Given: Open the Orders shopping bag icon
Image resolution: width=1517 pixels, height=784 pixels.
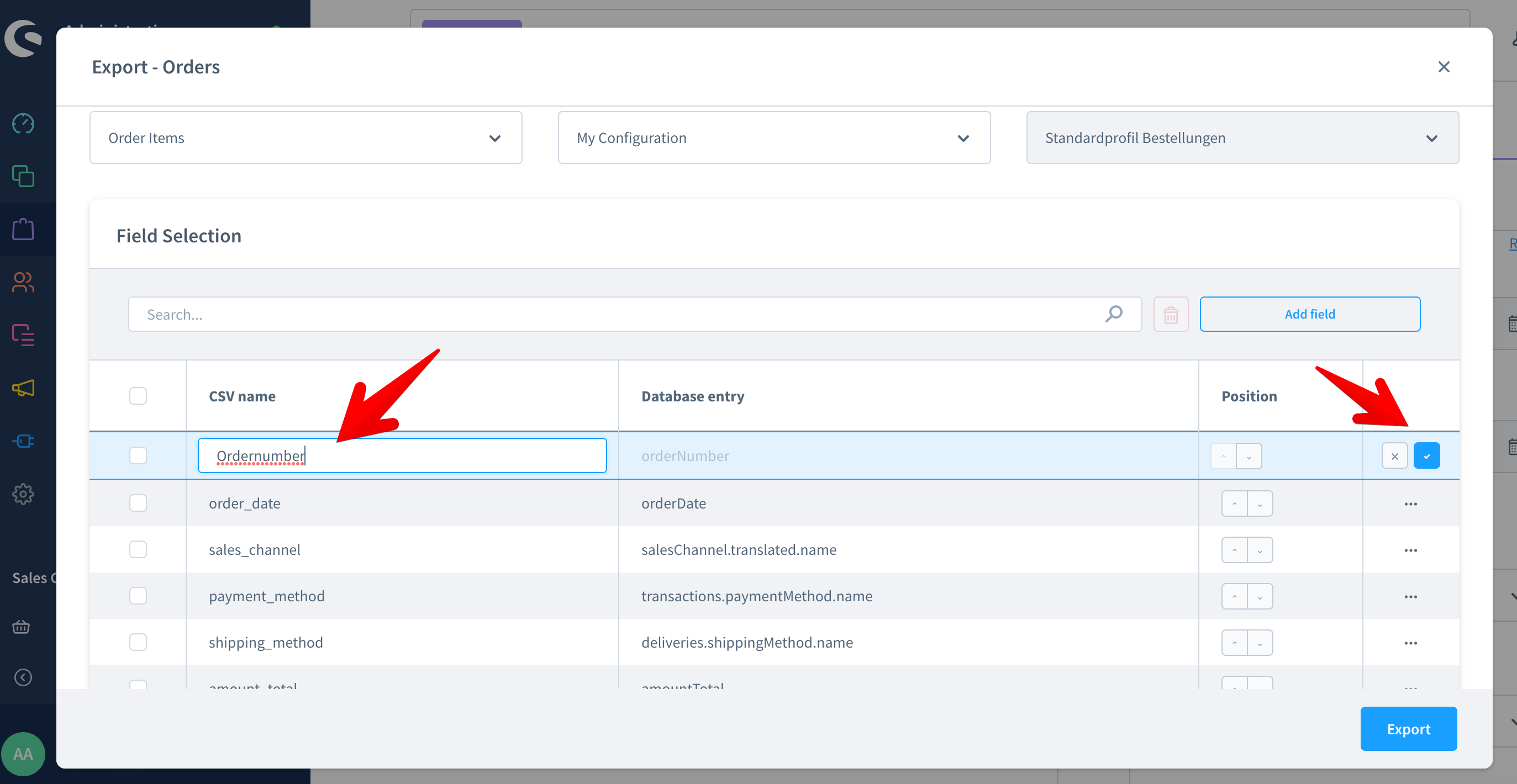Looking at the screenshot, I should tap(23, 230).
